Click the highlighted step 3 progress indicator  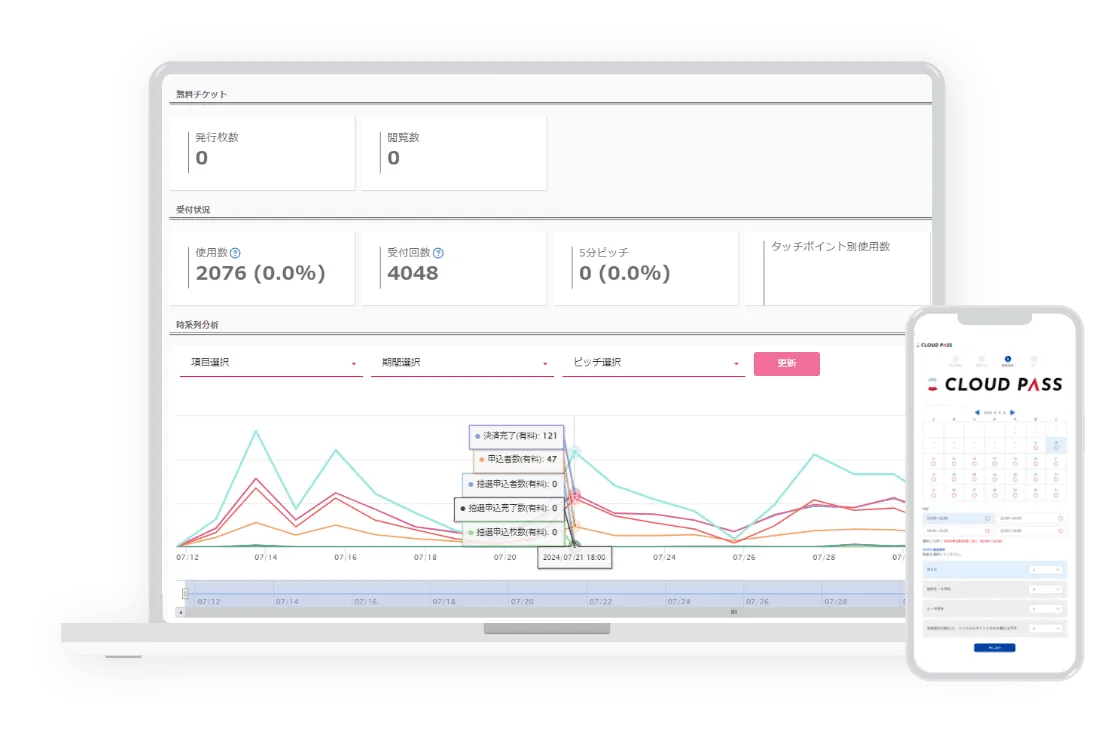point(1007,359)
